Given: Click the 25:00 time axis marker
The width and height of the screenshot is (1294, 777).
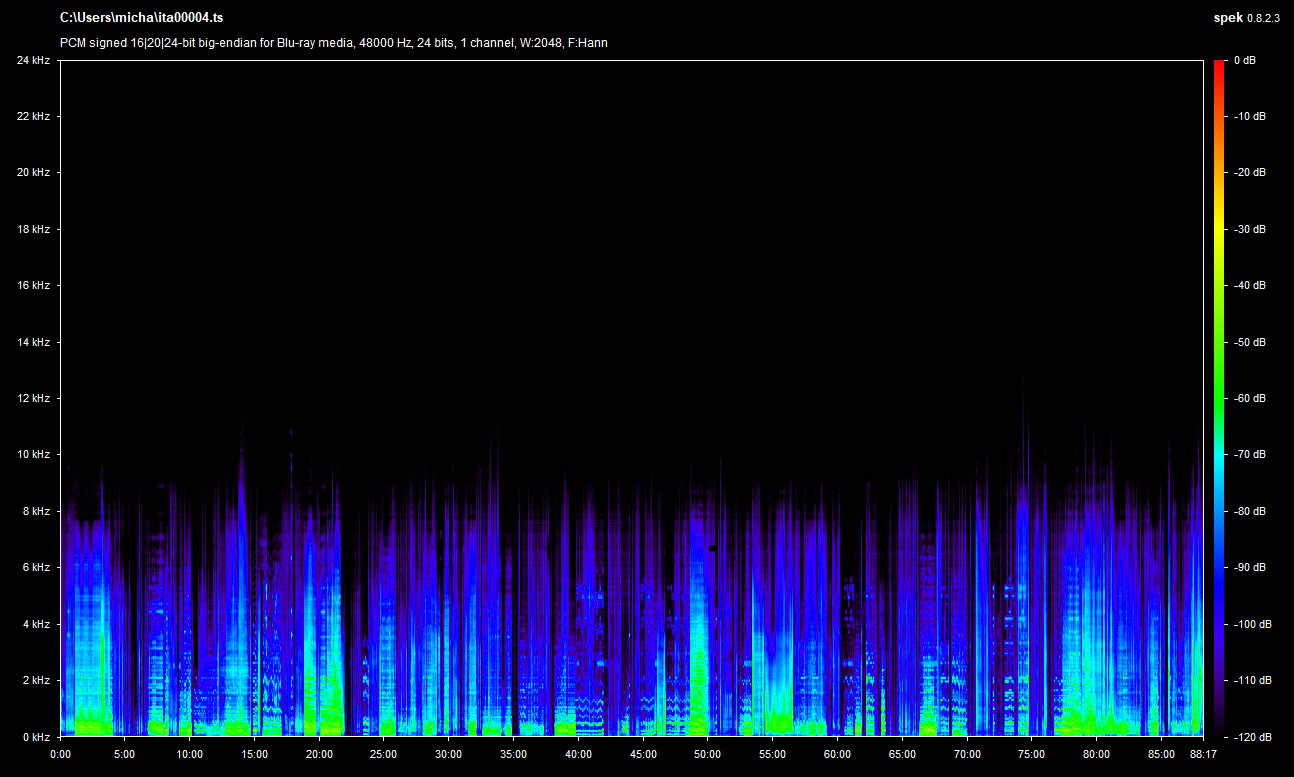Looking at the screenshot, I should coord(384,754).
